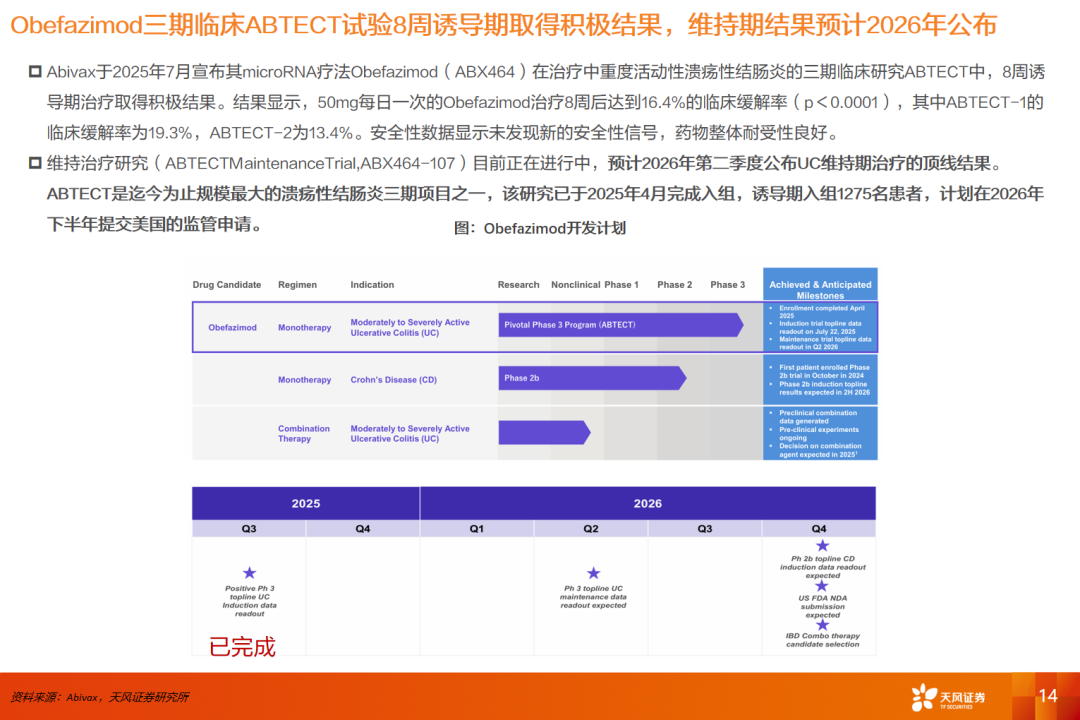Click the 'Drug Candidate' column header
Screen dimensions: 1080x720
point(227,285)
